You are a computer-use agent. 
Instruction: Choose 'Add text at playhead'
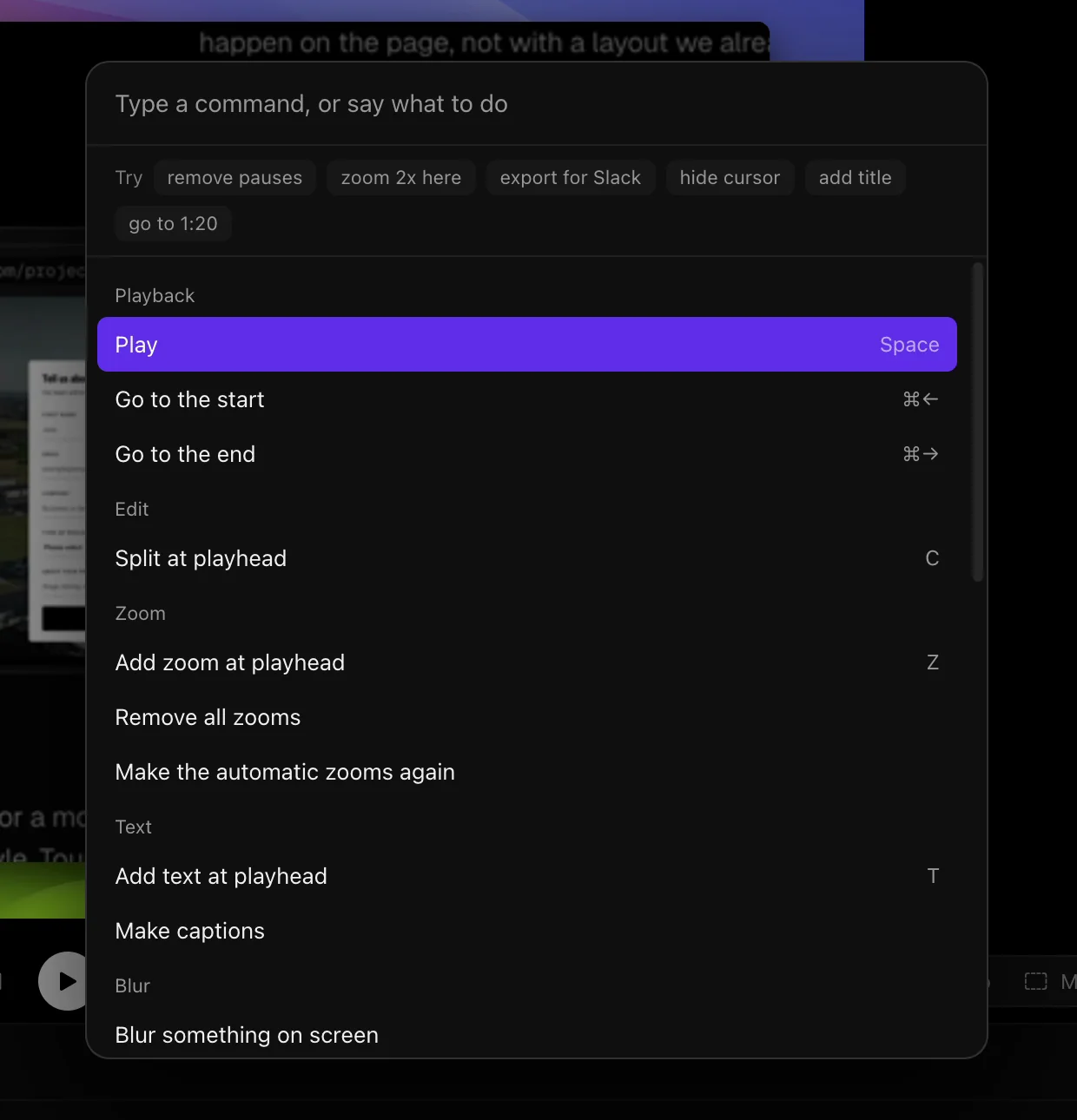[x=527, y=876]
